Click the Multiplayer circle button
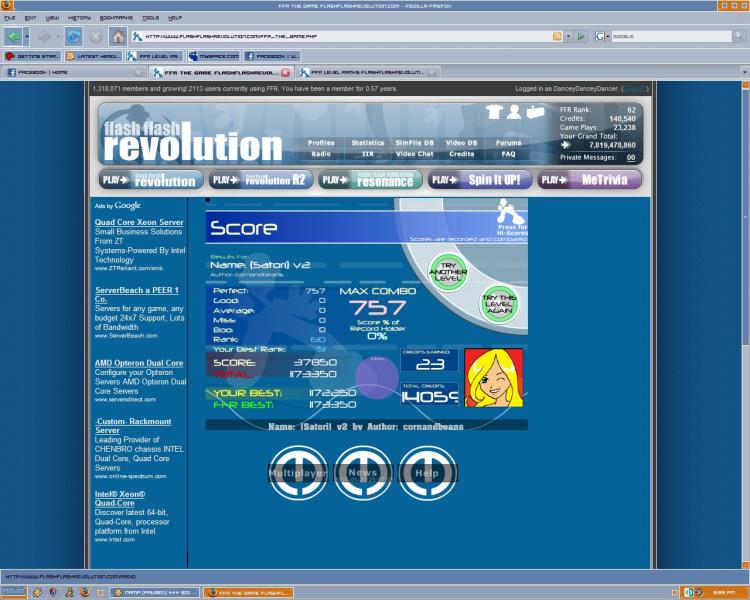This screenshot has height=600, width=750. (x=298, y=473)
